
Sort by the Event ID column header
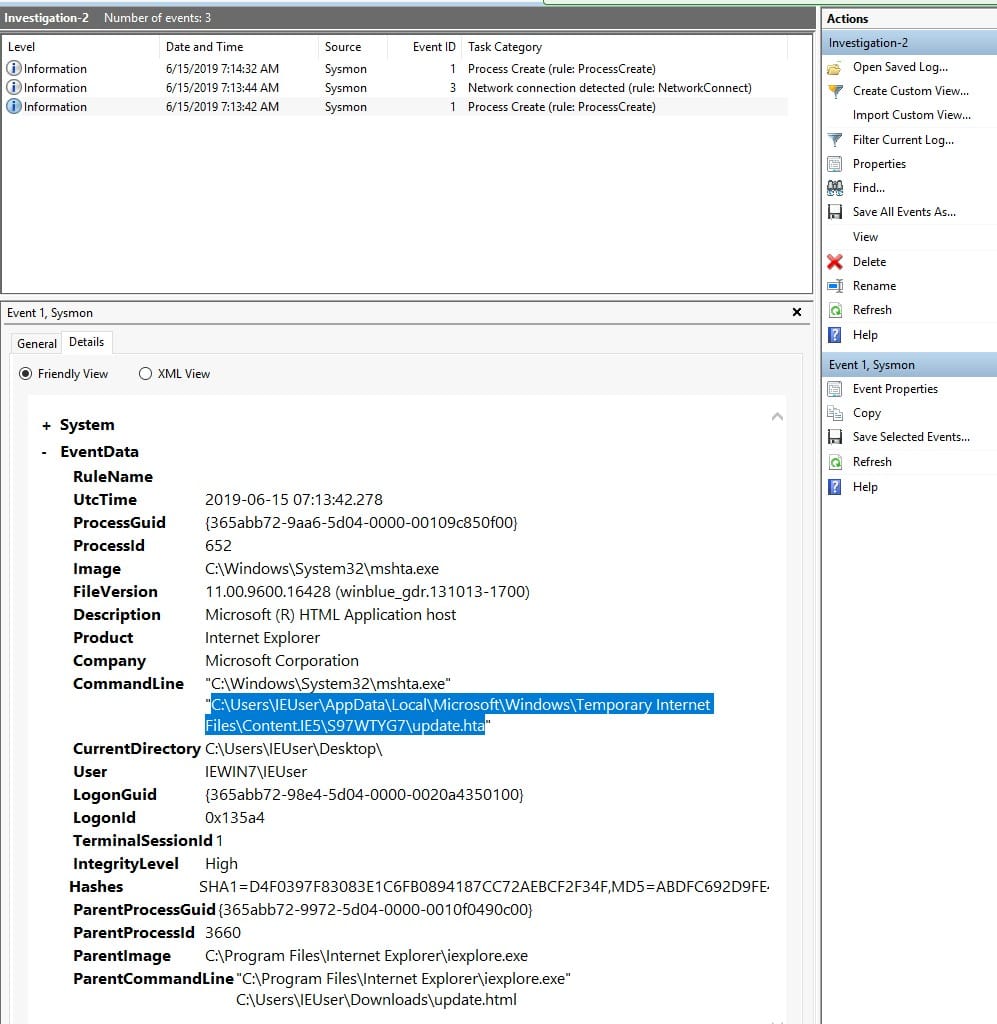tap(424, 47)
